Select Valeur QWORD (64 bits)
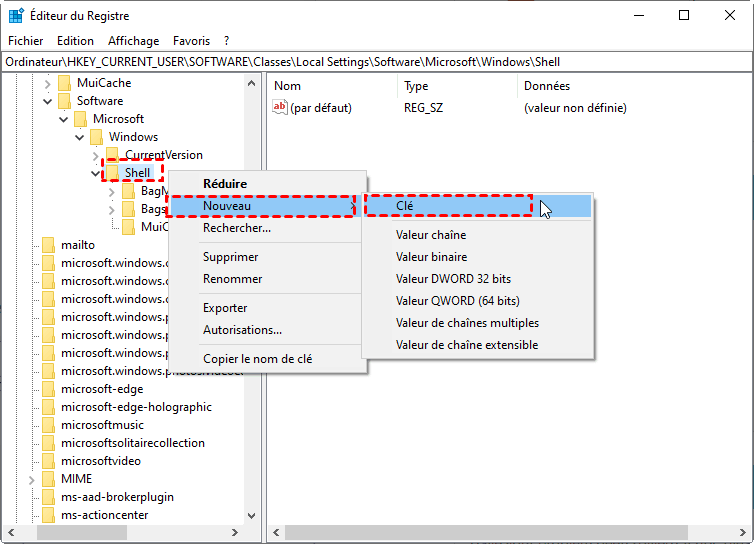Viewport: 754px width, 544px height. coord(478,301)
